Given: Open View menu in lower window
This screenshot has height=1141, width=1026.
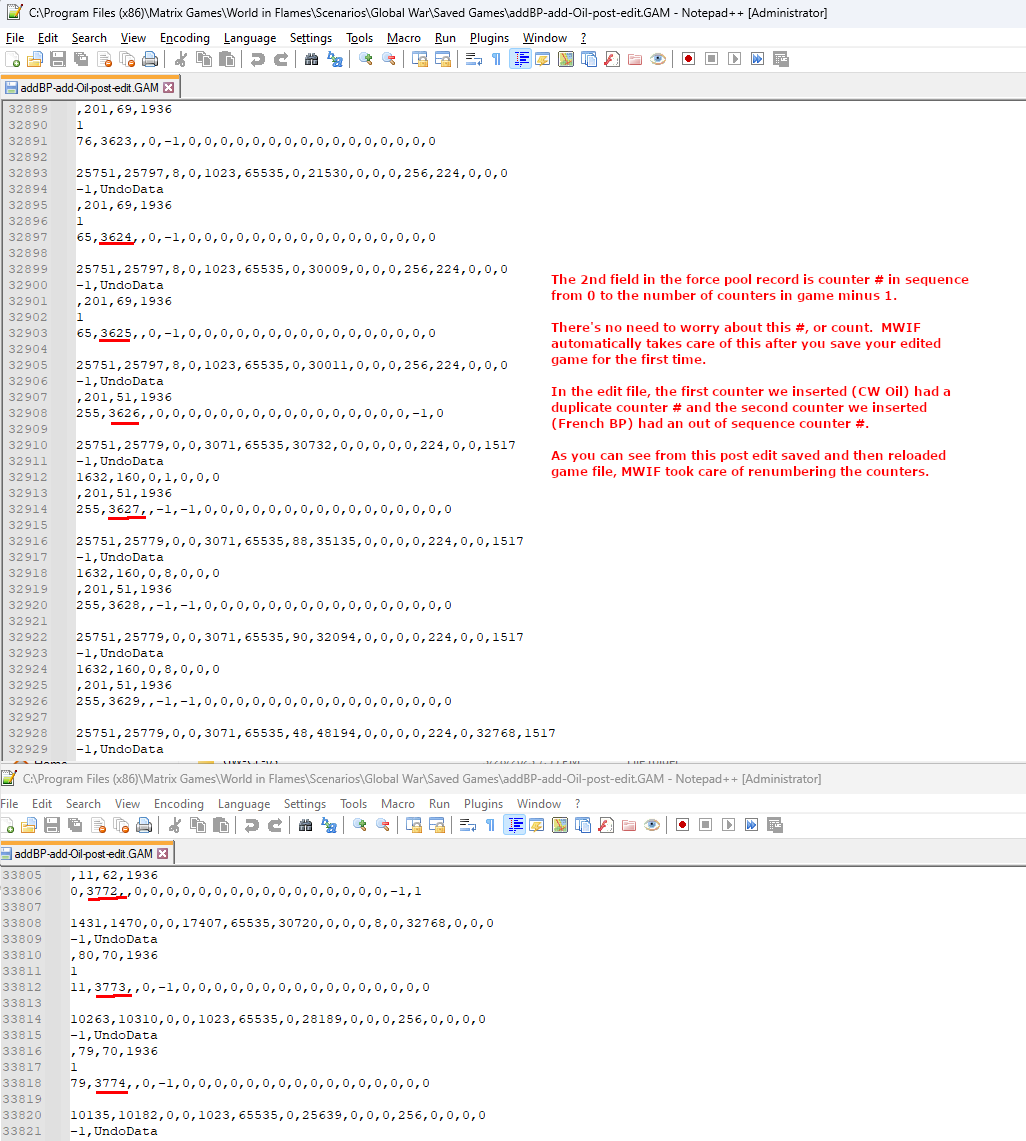Looking at the screenshot, I should pyautogui.click(x=127, y=804).
